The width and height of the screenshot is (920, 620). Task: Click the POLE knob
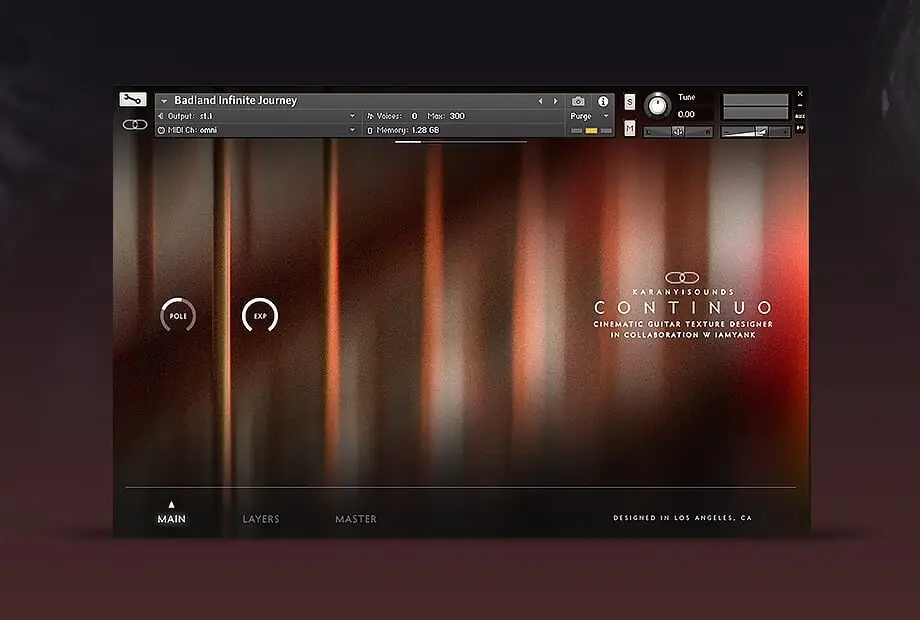pos(178,315)
